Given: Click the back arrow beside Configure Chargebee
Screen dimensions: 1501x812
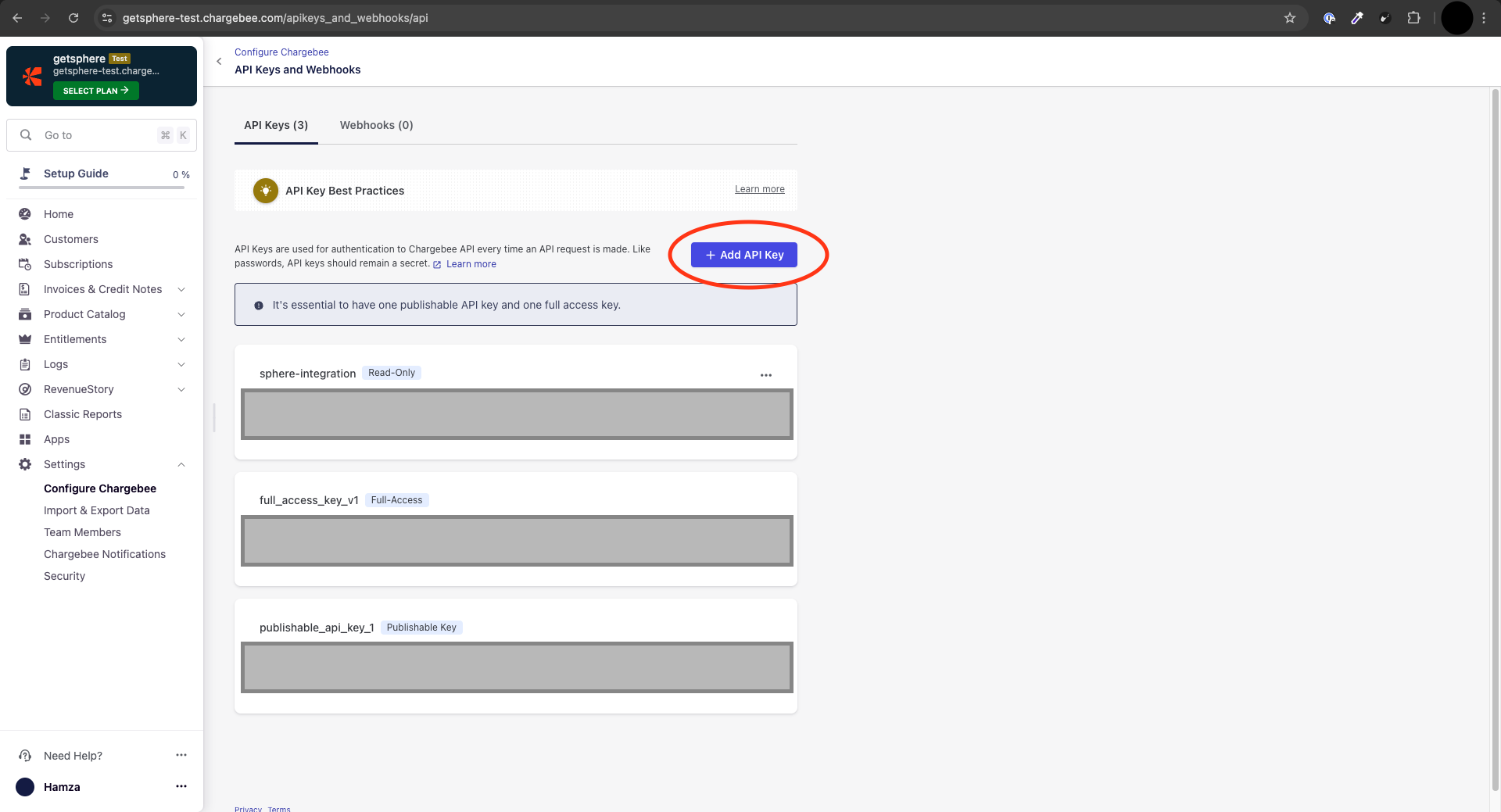Looking at the screenshot, I should click(x=219, y=61).
